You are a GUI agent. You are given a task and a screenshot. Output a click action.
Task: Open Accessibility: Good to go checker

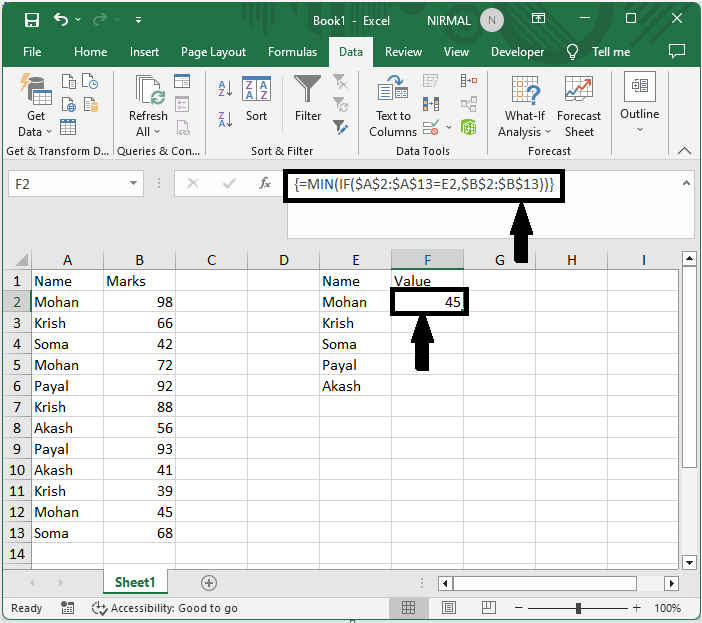(x=165, y=608)
